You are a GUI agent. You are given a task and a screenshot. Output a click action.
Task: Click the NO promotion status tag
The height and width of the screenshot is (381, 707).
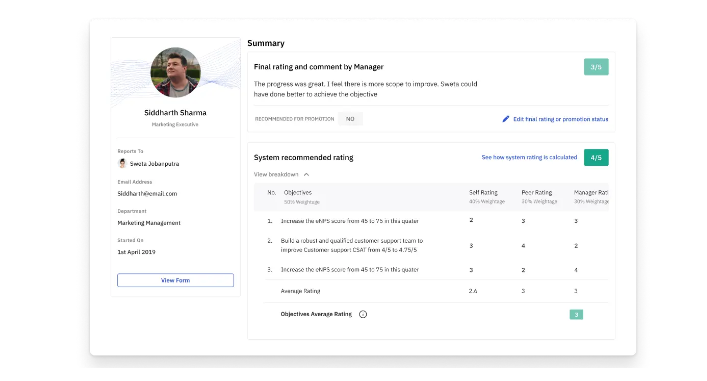coord(350,119)
